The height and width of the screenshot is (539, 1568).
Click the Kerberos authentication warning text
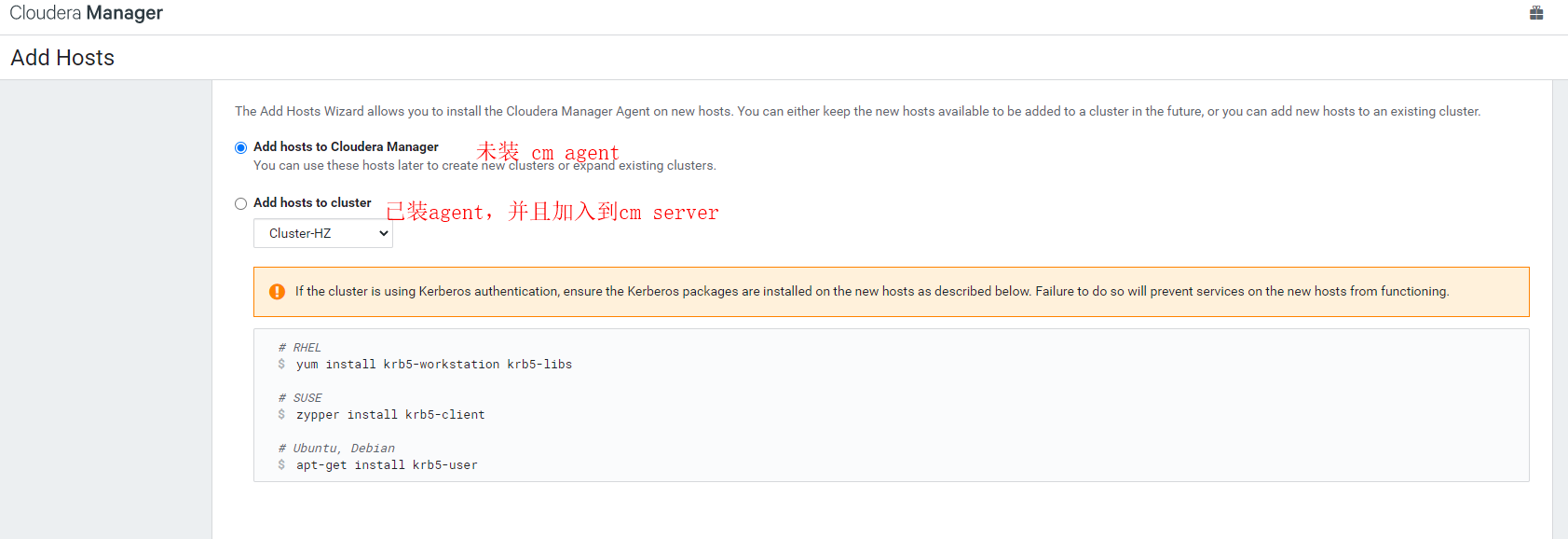coord(872,292)
